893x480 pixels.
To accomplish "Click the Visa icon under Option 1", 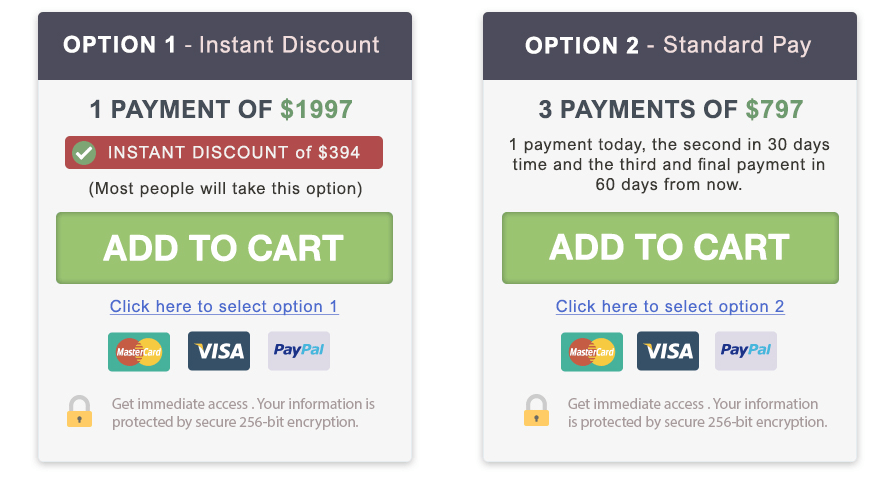I will coord(219,351).
